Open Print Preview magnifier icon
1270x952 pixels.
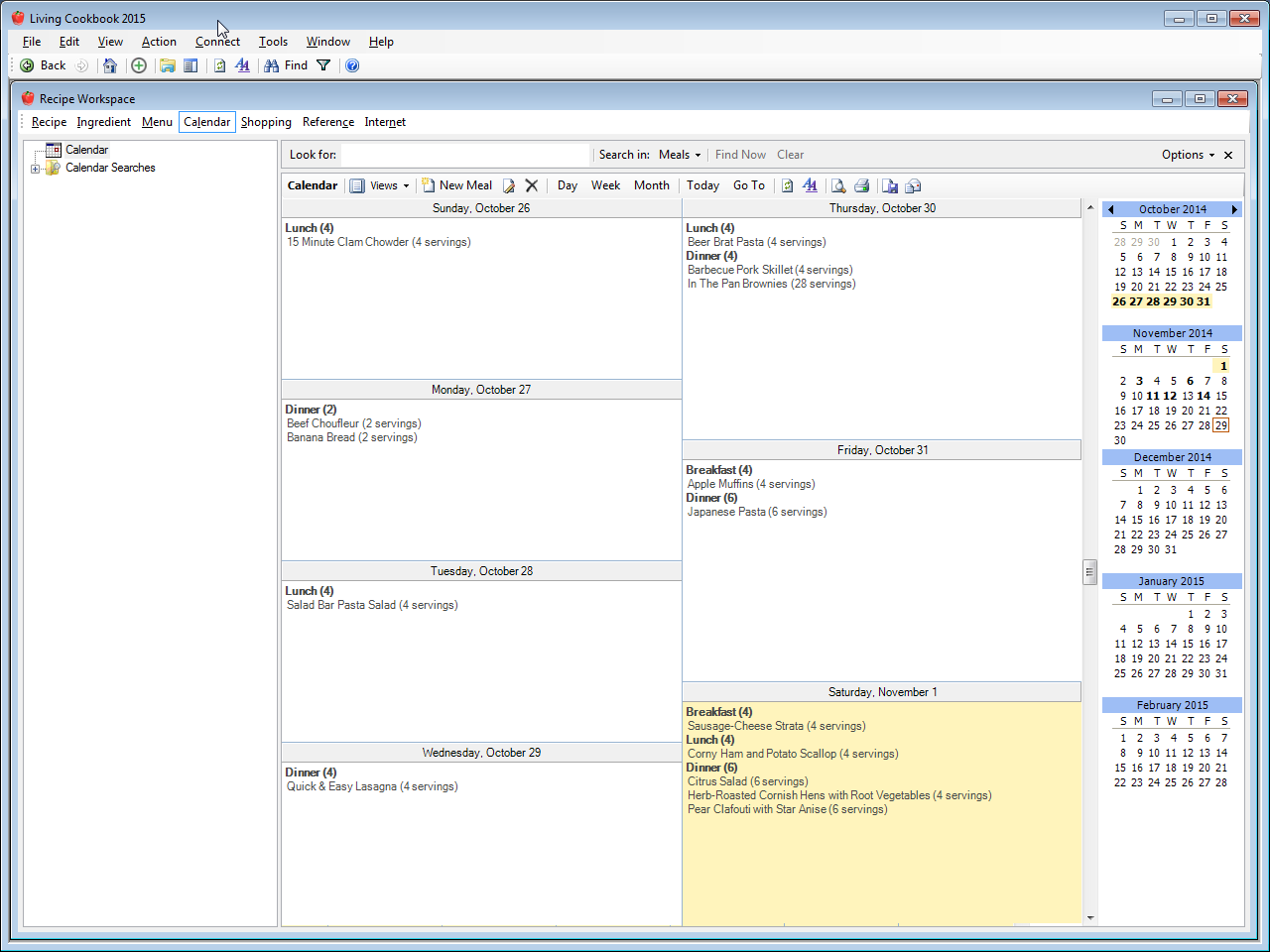pyautogui.click(x=838, y=185)
